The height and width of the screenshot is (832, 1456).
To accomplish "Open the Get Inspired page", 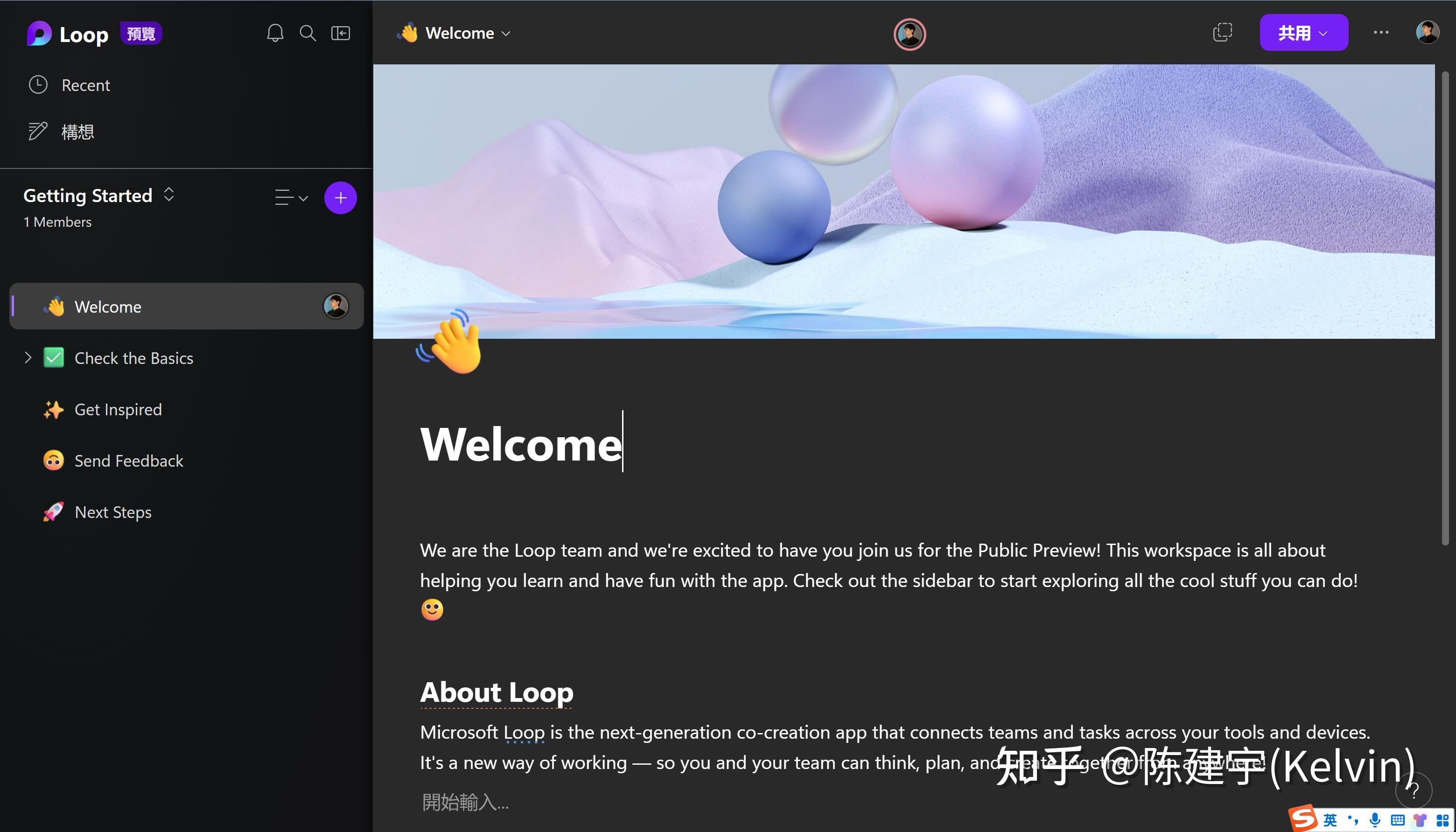I will [118, 410].
